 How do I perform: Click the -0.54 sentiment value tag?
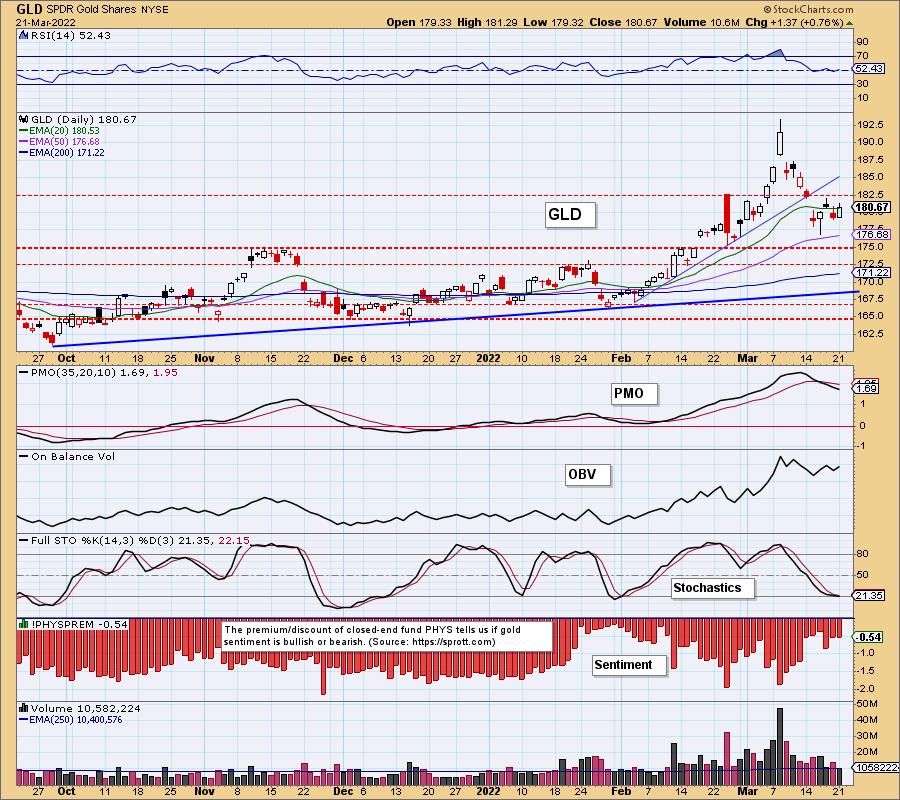[868, 637]
